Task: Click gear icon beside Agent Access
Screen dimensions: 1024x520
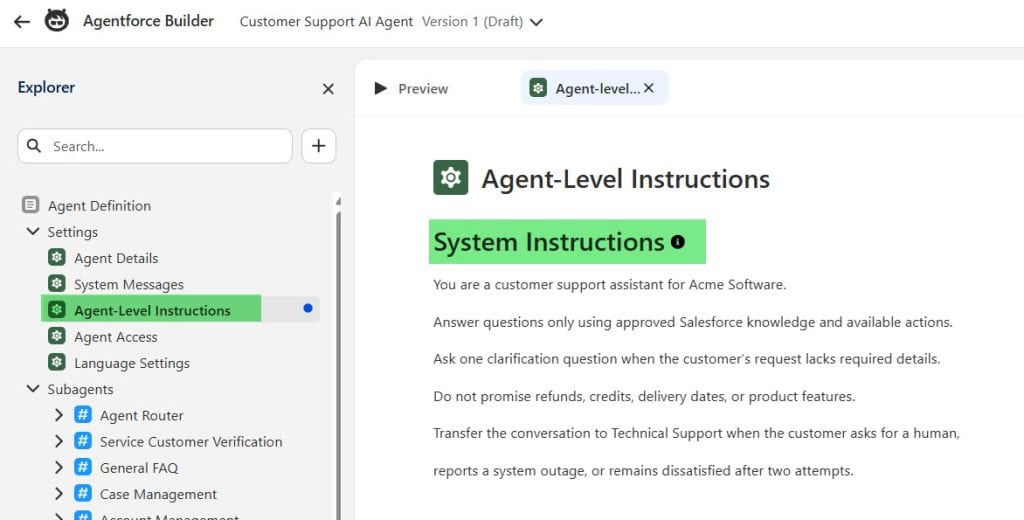Action: 57,336
